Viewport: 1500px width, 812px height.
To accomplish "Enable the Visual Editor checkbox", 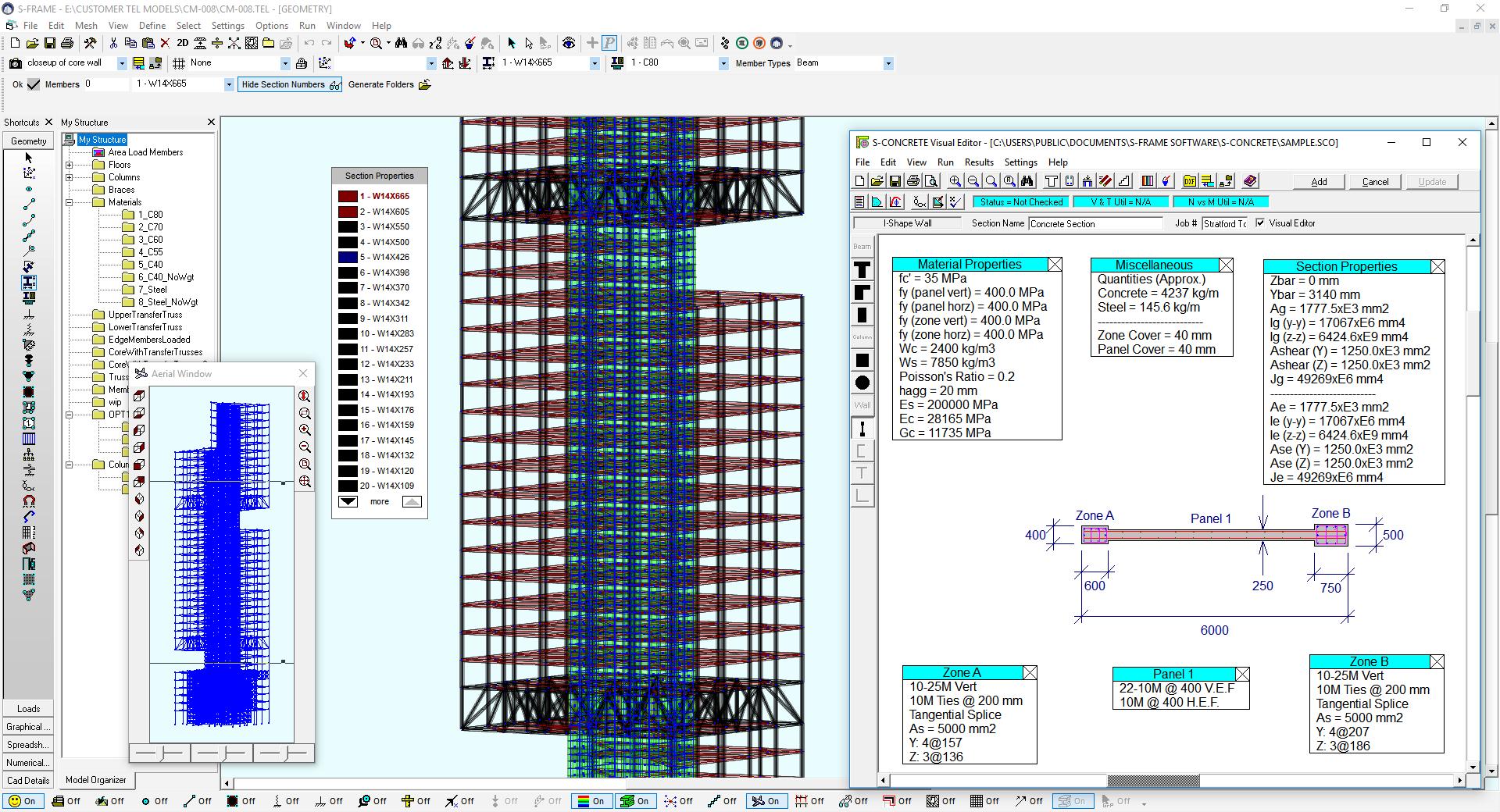I will [x=1260, y=223].
